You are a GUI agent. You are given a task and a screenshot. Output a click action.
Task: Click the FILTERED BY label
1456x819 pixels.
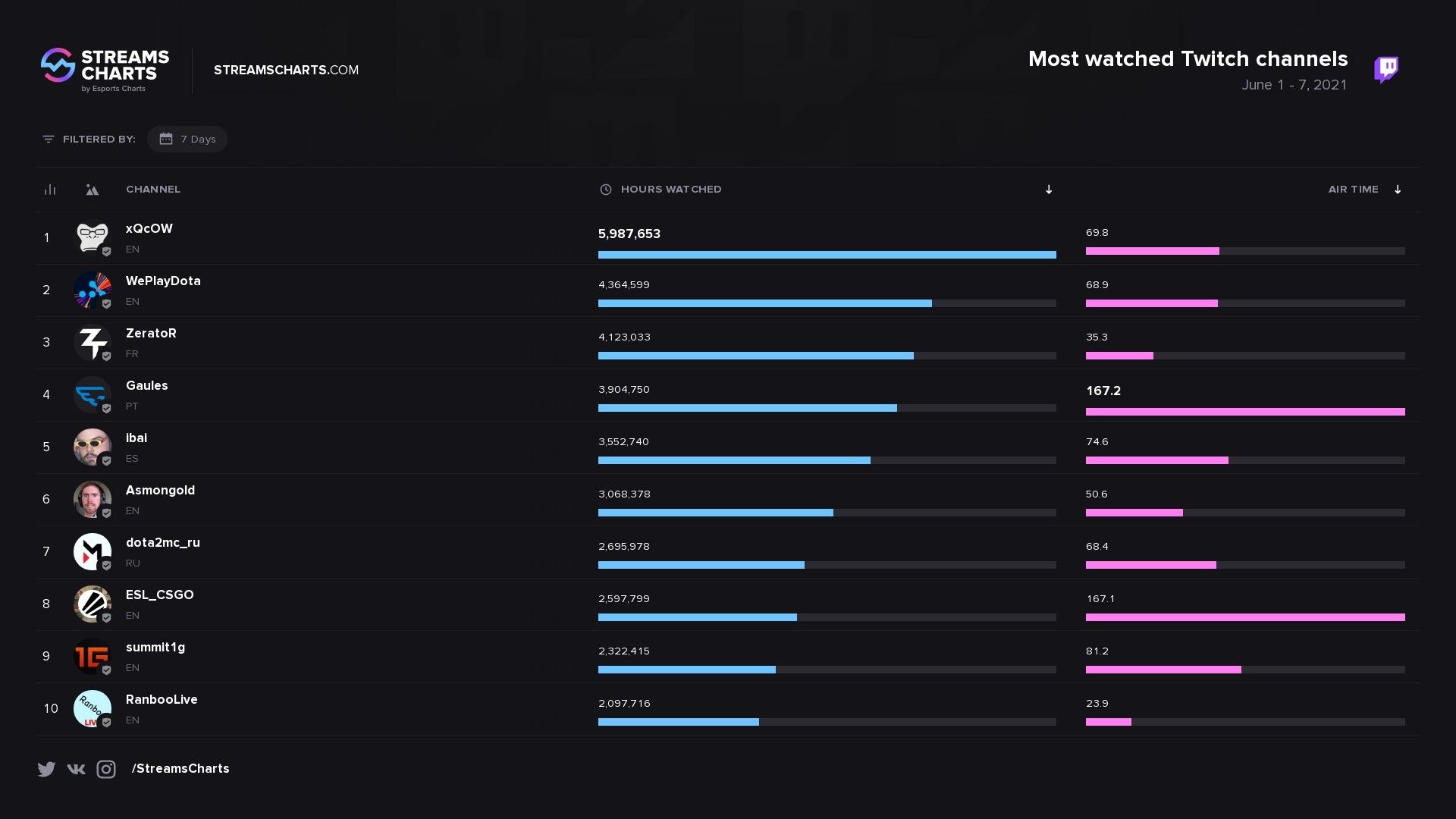[99, 139]
